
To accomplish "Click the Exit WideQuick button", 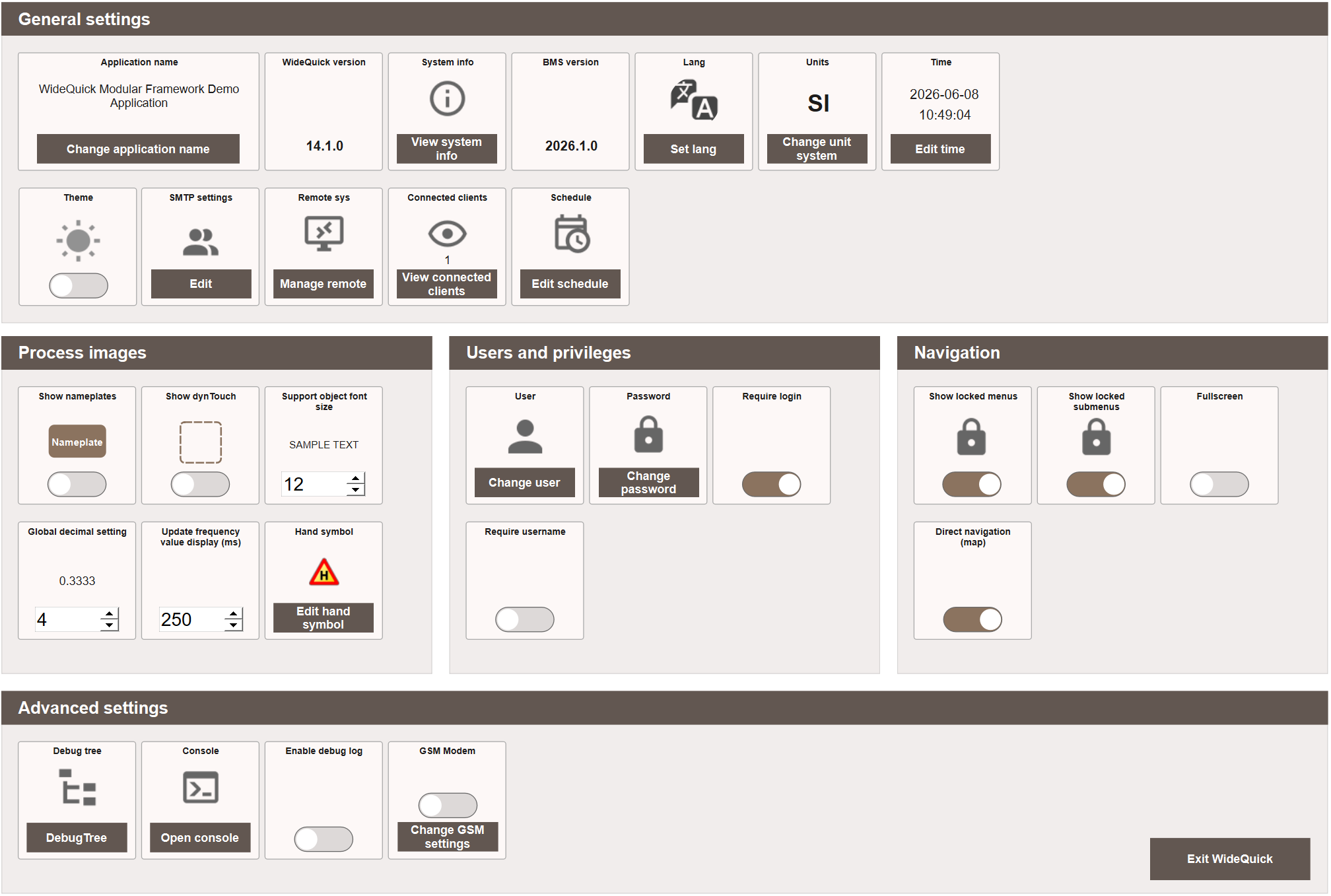I will click(1230, 858).
